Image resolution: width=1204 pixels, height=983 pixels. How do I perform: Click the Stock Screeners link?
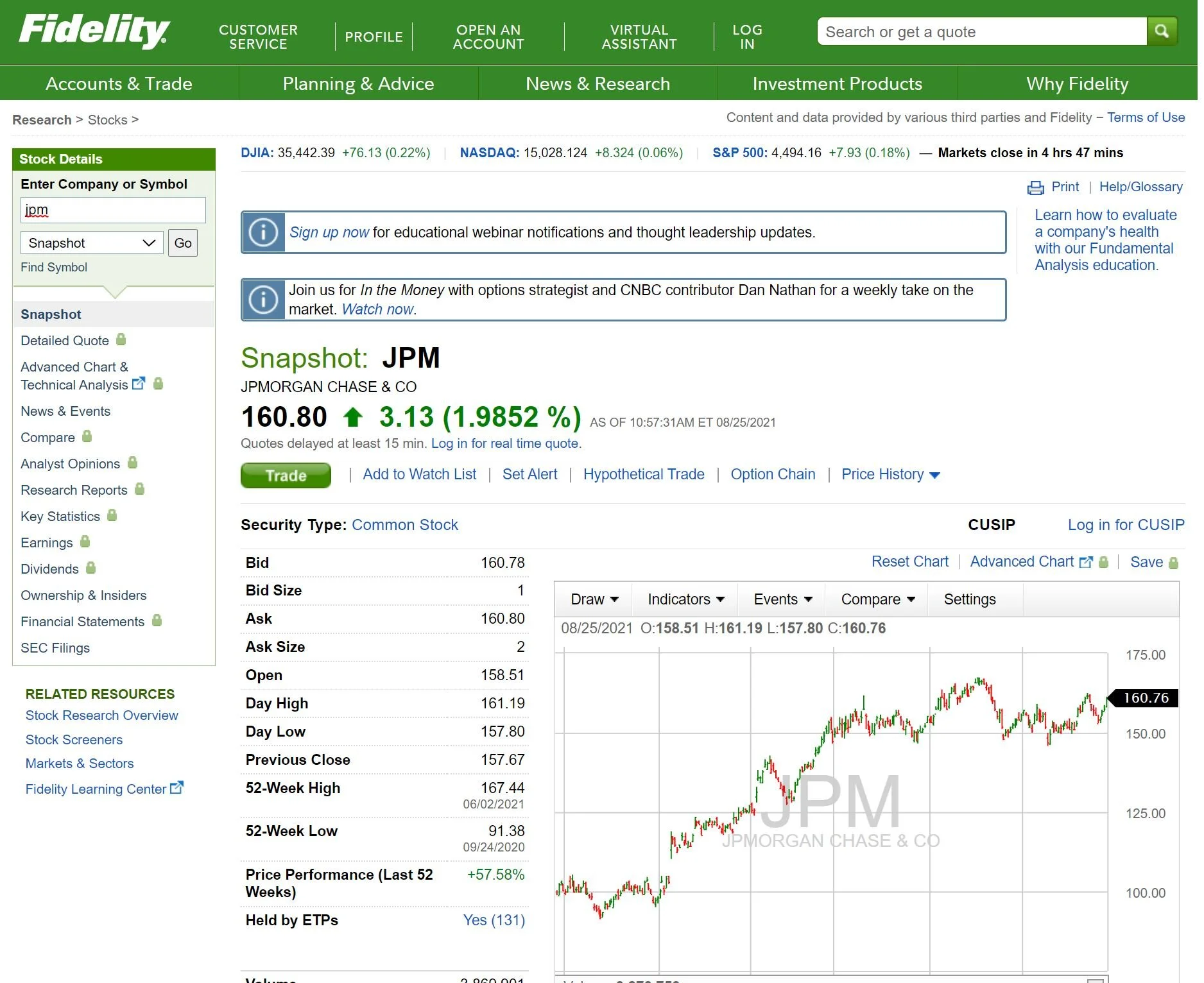click(x=74, y=740)
